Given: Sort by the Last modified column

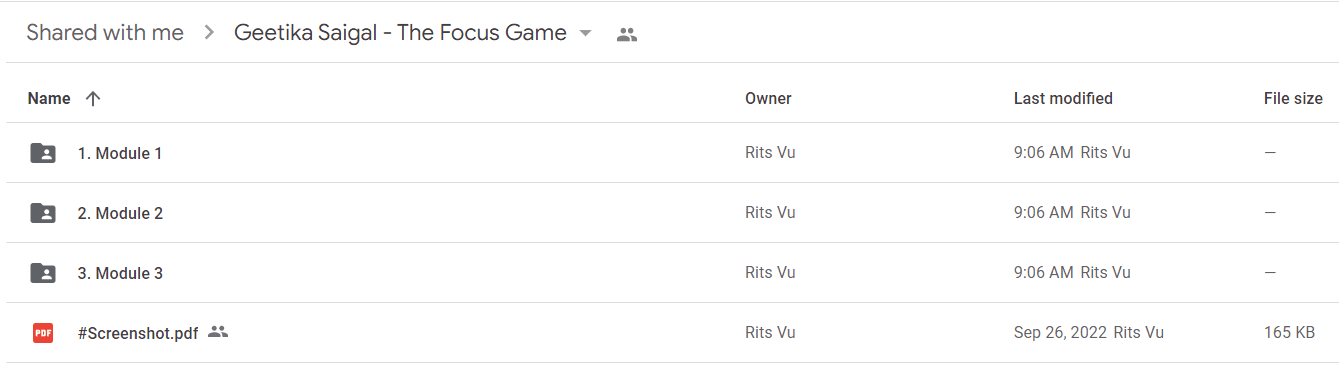Looking at the screenshot, I should click(x=1063, y=98).
